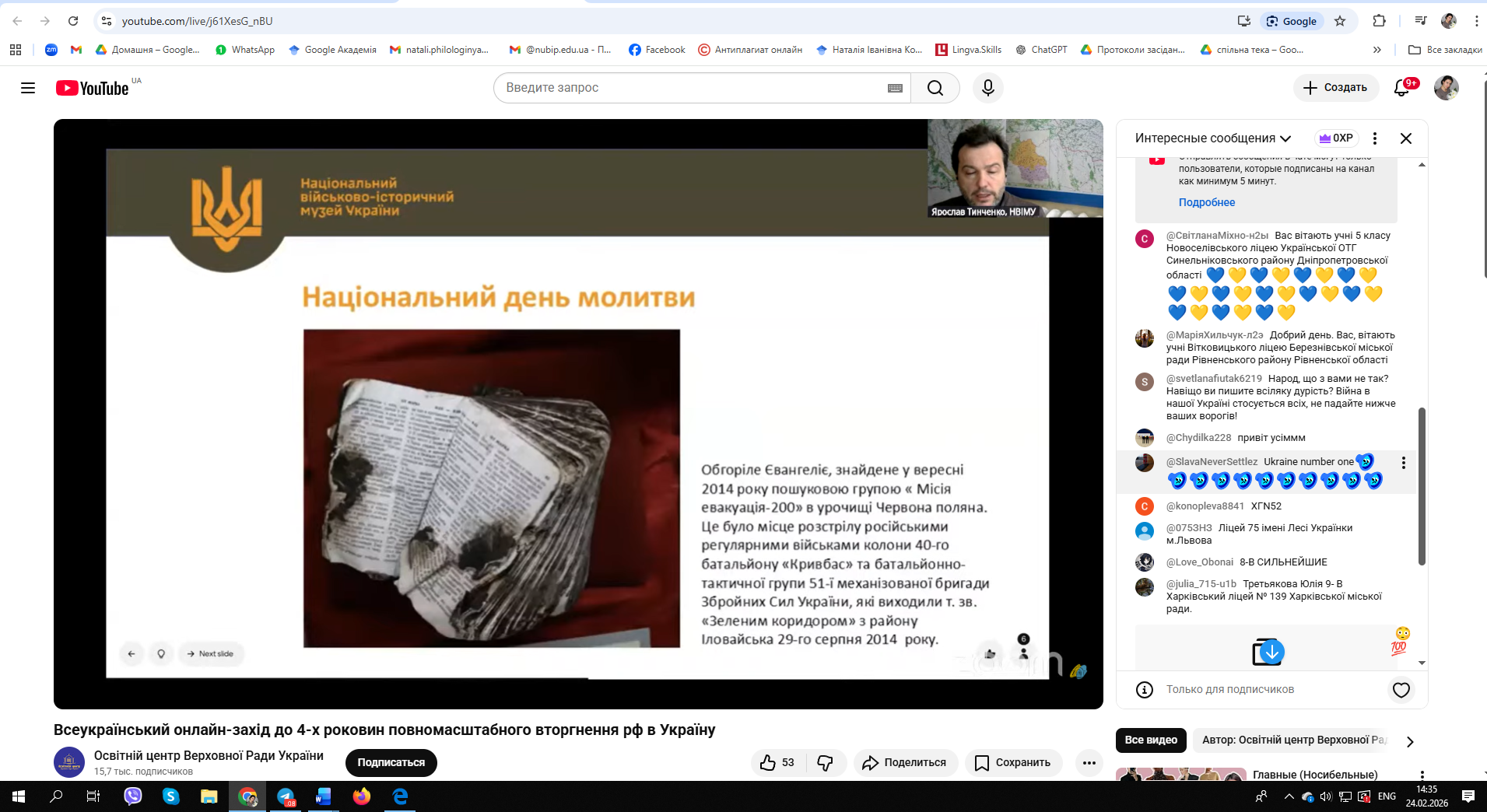The height and width of the screenshot is (812, 1487).
Task: Open Telegram from the taskbar
Action: [x=286, y=796]
